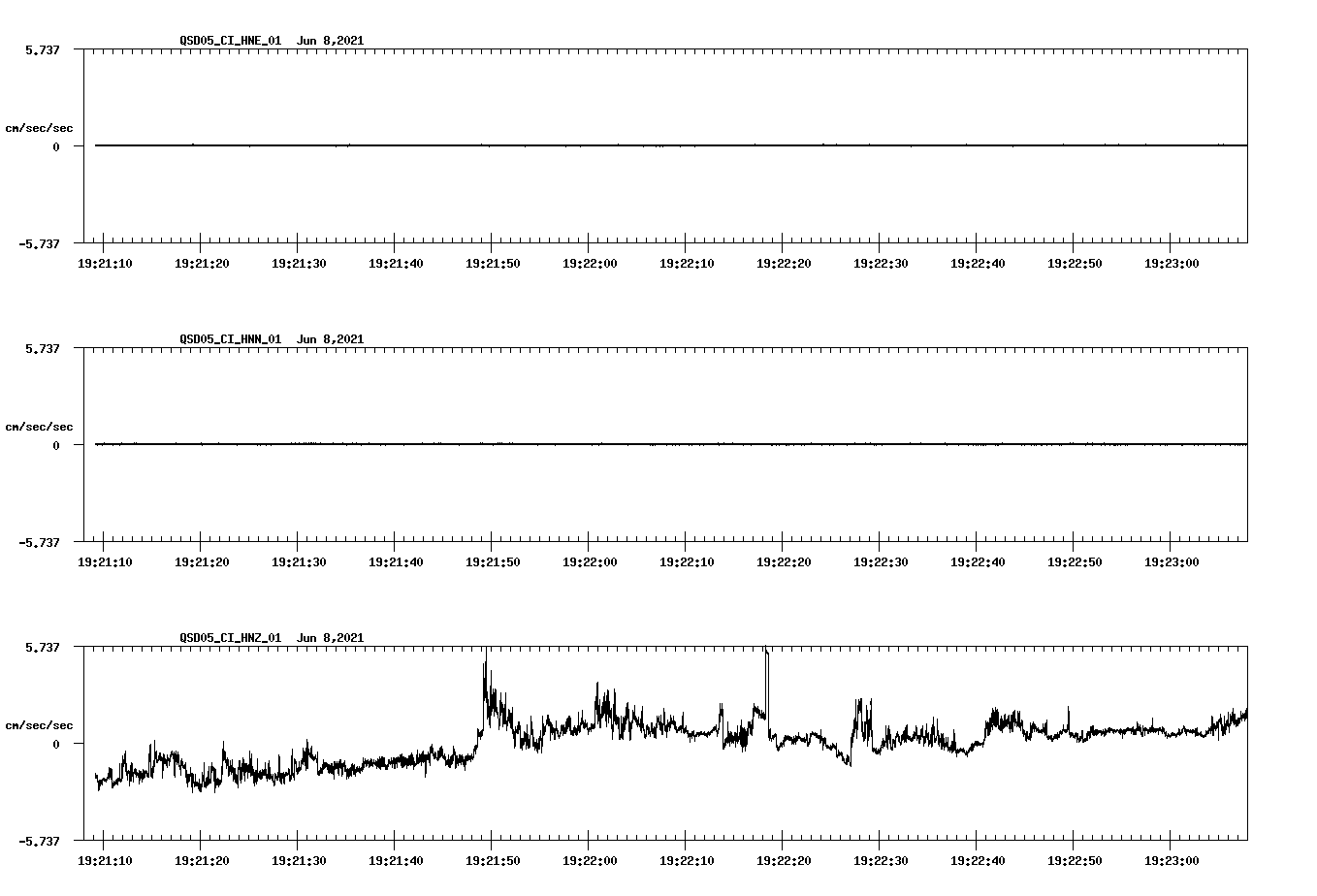Click the cm/sec/sec unit label of HNZ plot
1317x896 pixels.
39,725
